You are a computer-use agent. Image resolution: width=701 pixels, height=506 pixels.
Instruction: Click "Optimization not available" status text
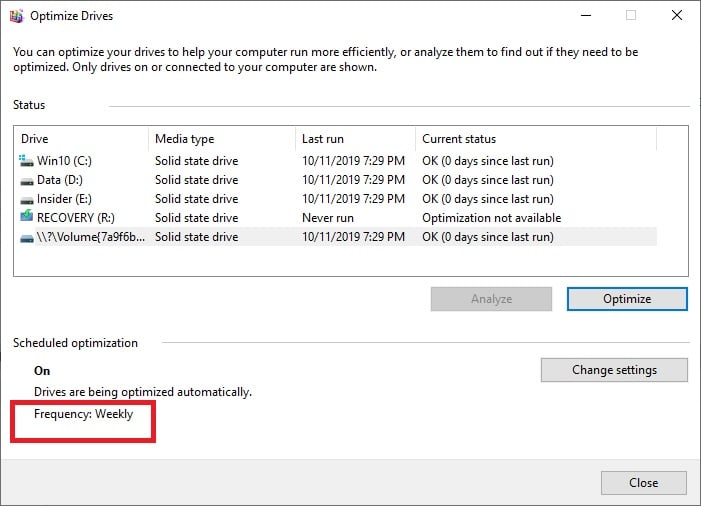(x=491, y=218)
